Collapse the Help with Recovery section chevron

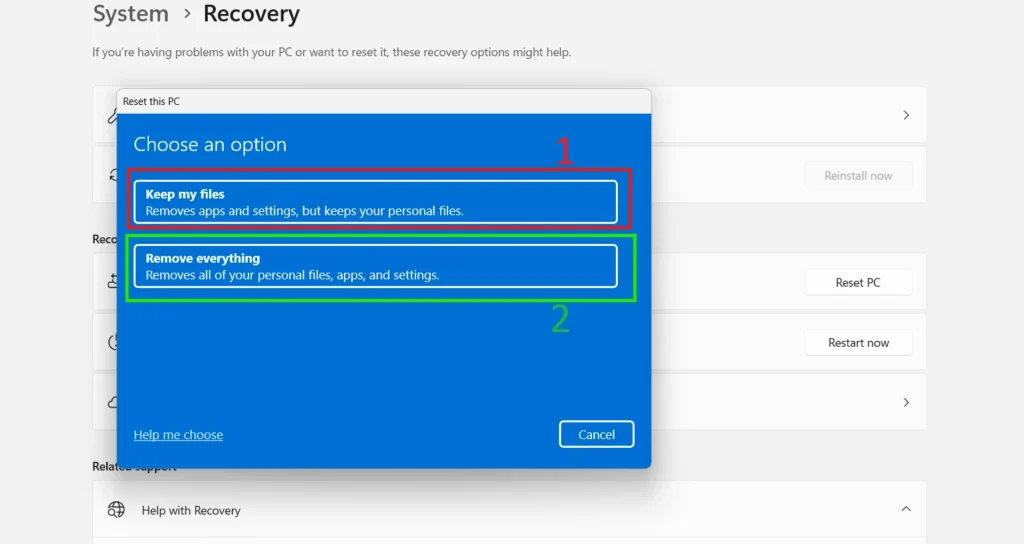click(906, 509)
